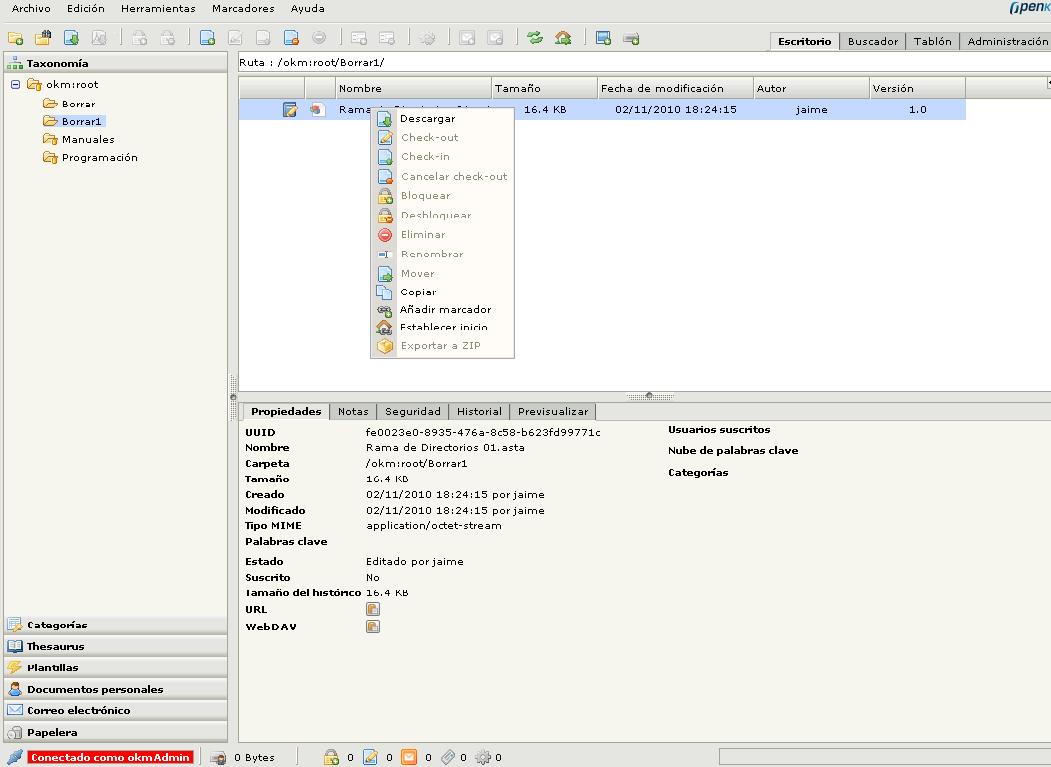
Task: Sort by the Autor column header
Action: (811, 88)
